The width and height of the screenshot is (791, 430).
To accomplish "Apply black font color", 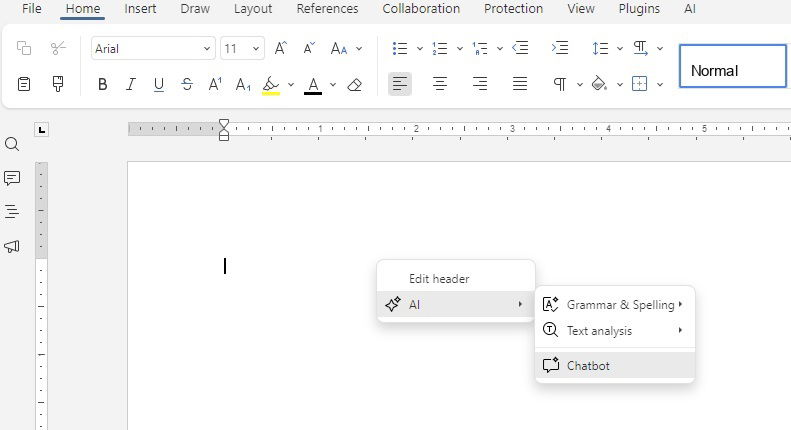I will pyautogui.click(x=313, y=85).
